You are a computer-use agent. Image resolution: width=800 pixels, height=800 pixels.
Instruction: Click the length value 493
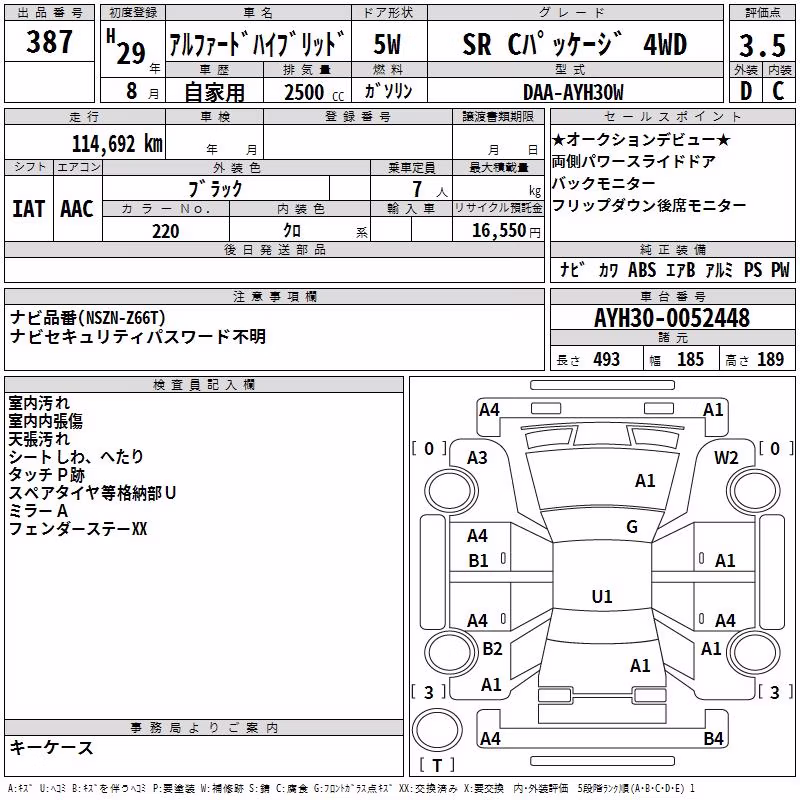pyautogui.click(x=606, y=359)
